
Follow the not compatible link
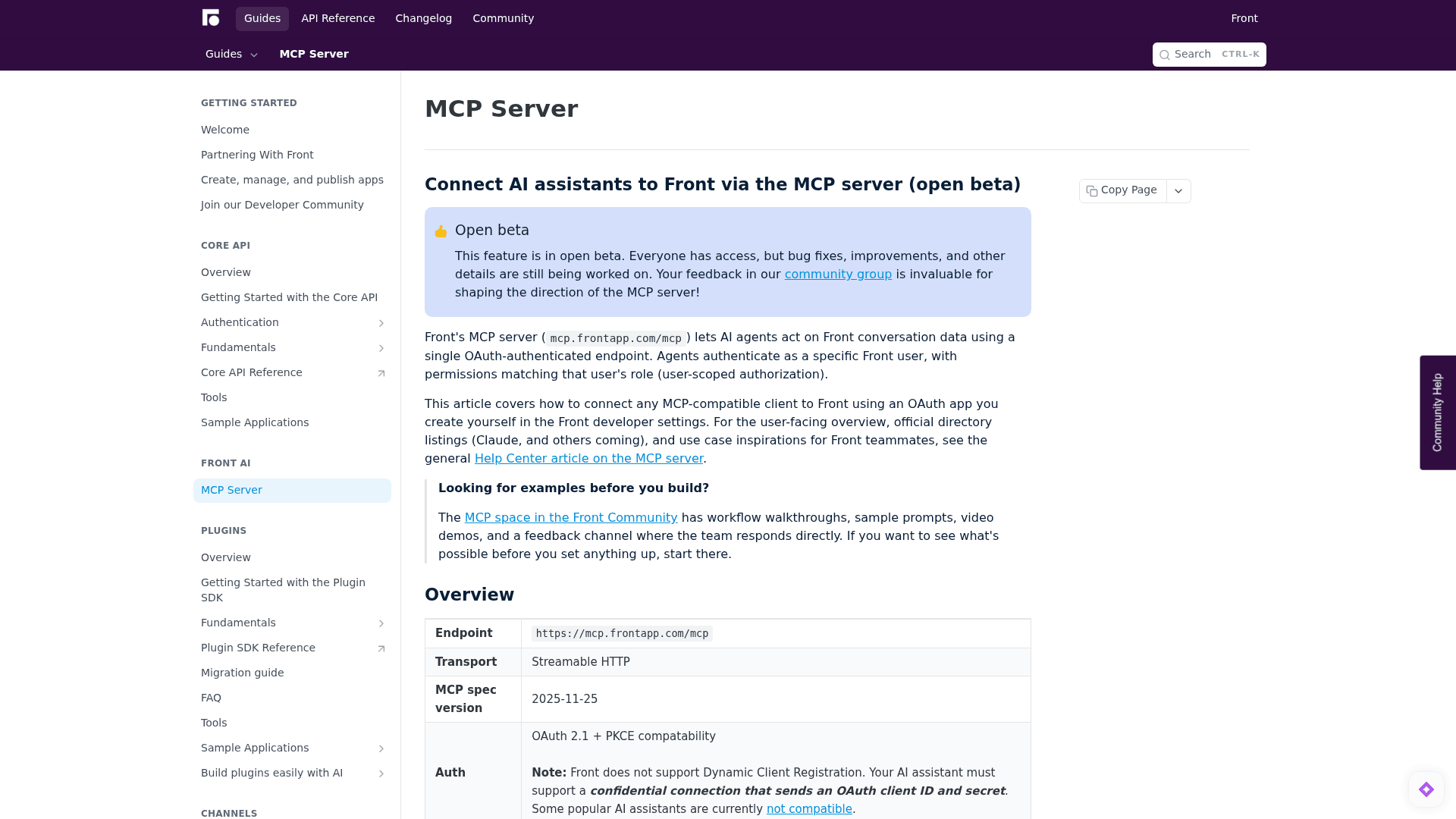tap(809, 809)
